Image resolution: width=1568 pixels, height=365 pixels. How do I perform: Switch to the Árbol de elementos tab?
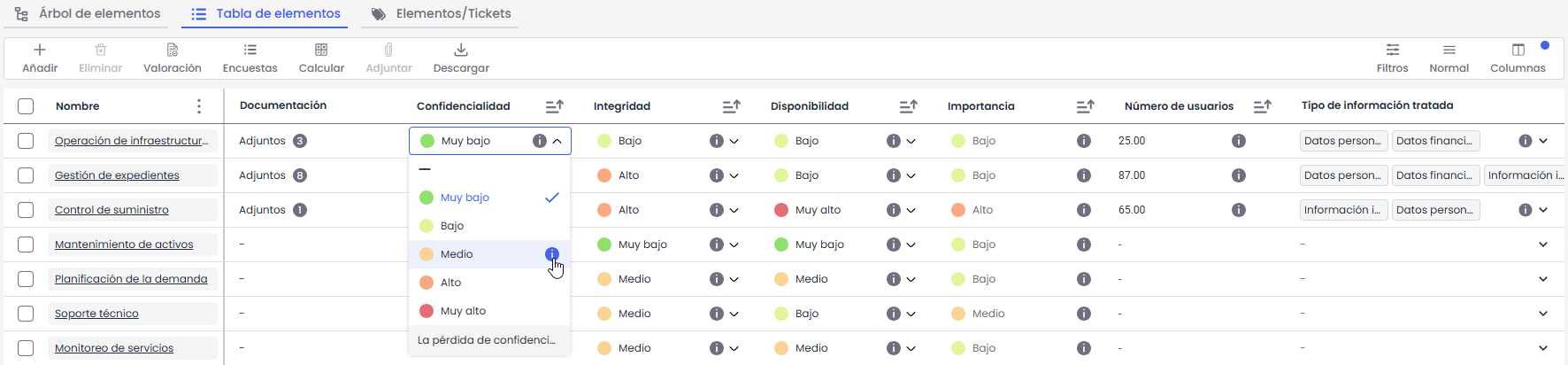coord(88,14)
